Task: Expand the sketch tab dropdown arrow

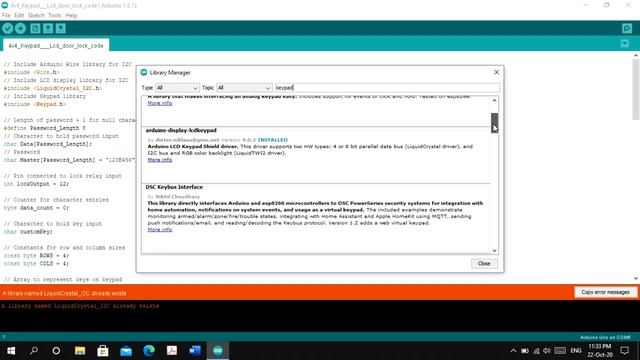Action: click(x=624, y=43)
